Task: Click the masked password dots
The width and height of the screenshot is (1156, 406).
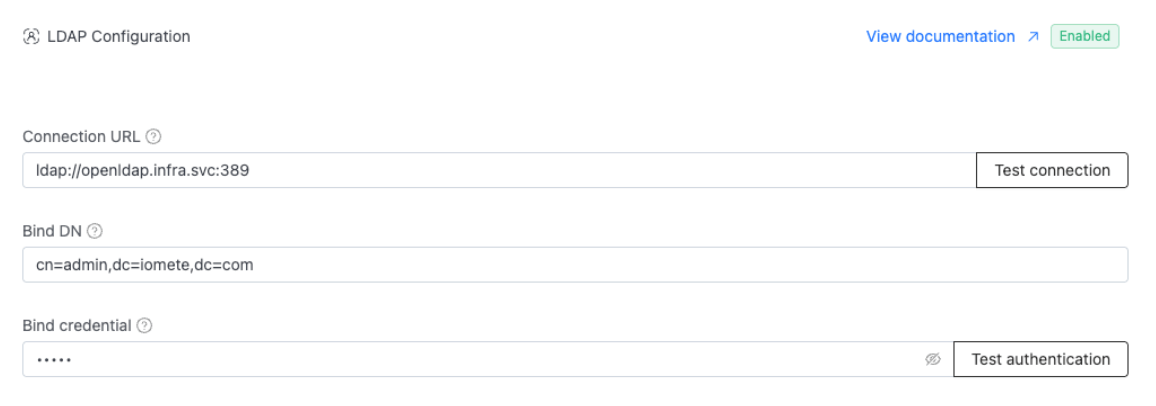Action: [x=53, y=360]
